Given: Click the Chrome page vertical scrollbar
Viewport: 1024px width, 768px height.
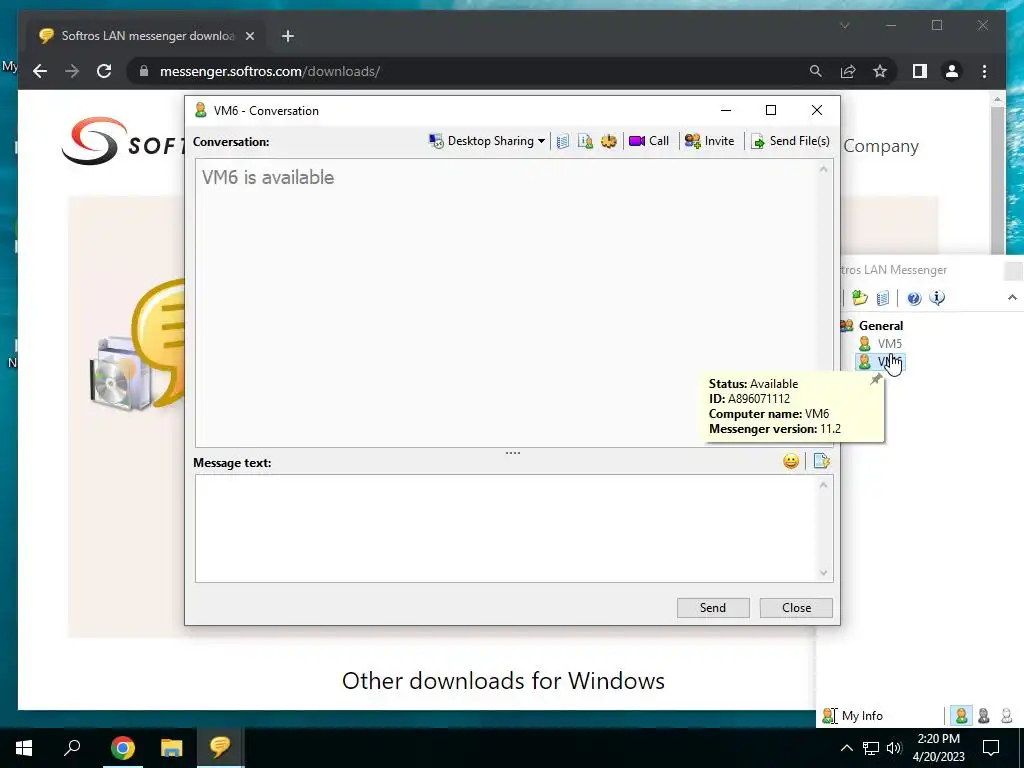Looking at the screenshot, I should (x=997, y=180).
